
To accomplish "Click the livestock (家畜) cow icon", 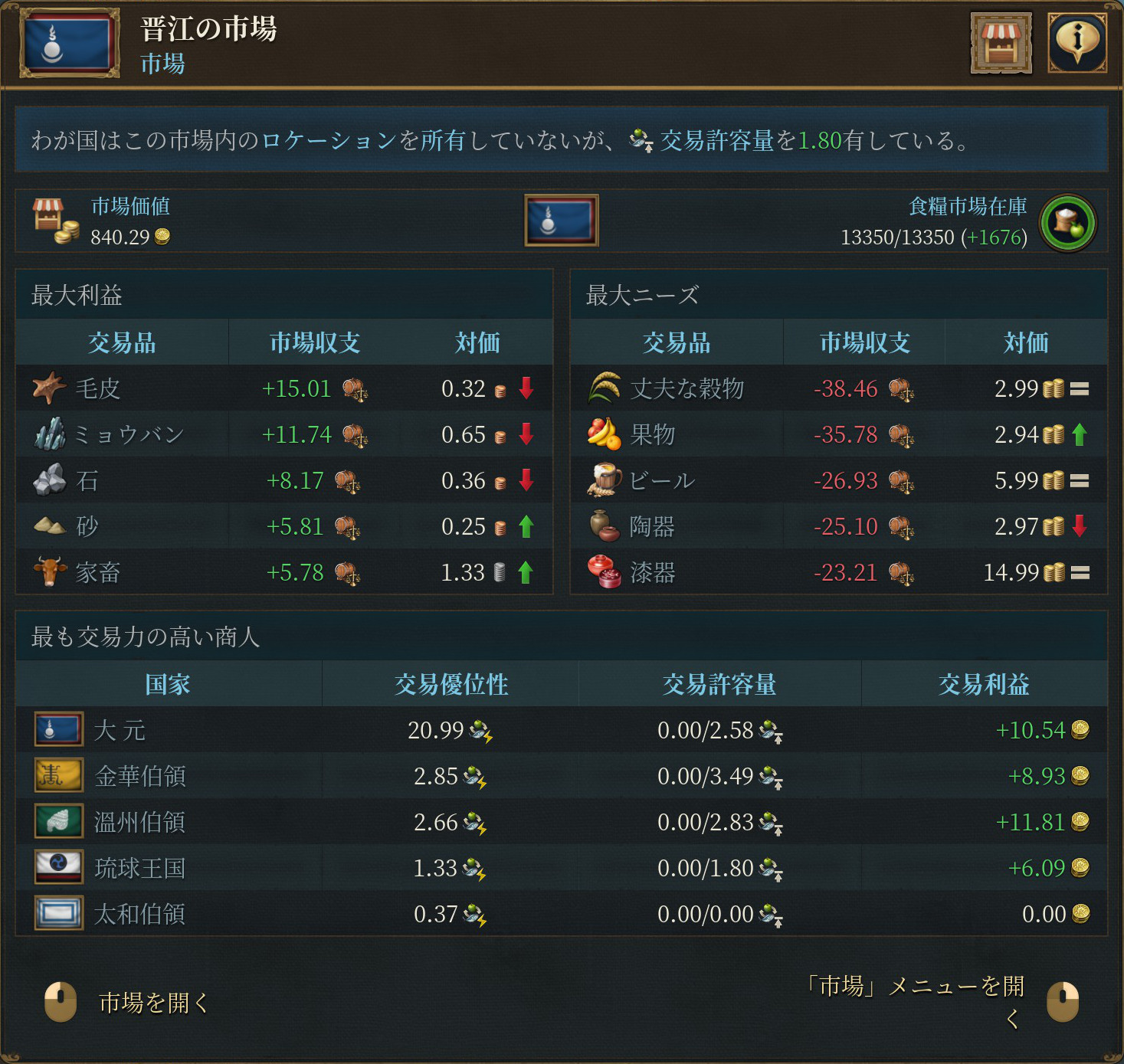I will pos(49,571).
